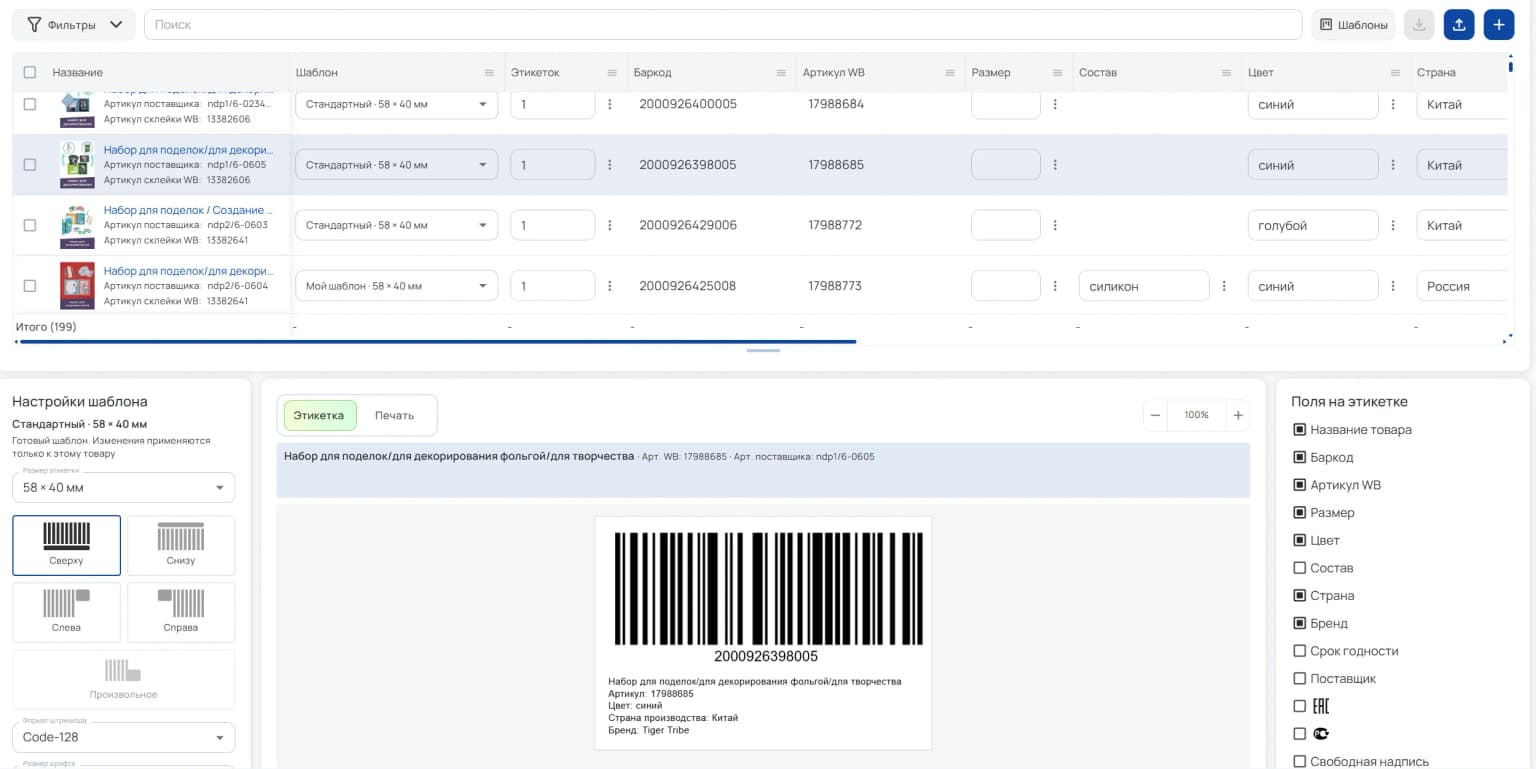The width and height of the screenshot is (1536, 769).
Task: Open three-dot menu beside color field, row 17988685
Action: coord(1393,165)
